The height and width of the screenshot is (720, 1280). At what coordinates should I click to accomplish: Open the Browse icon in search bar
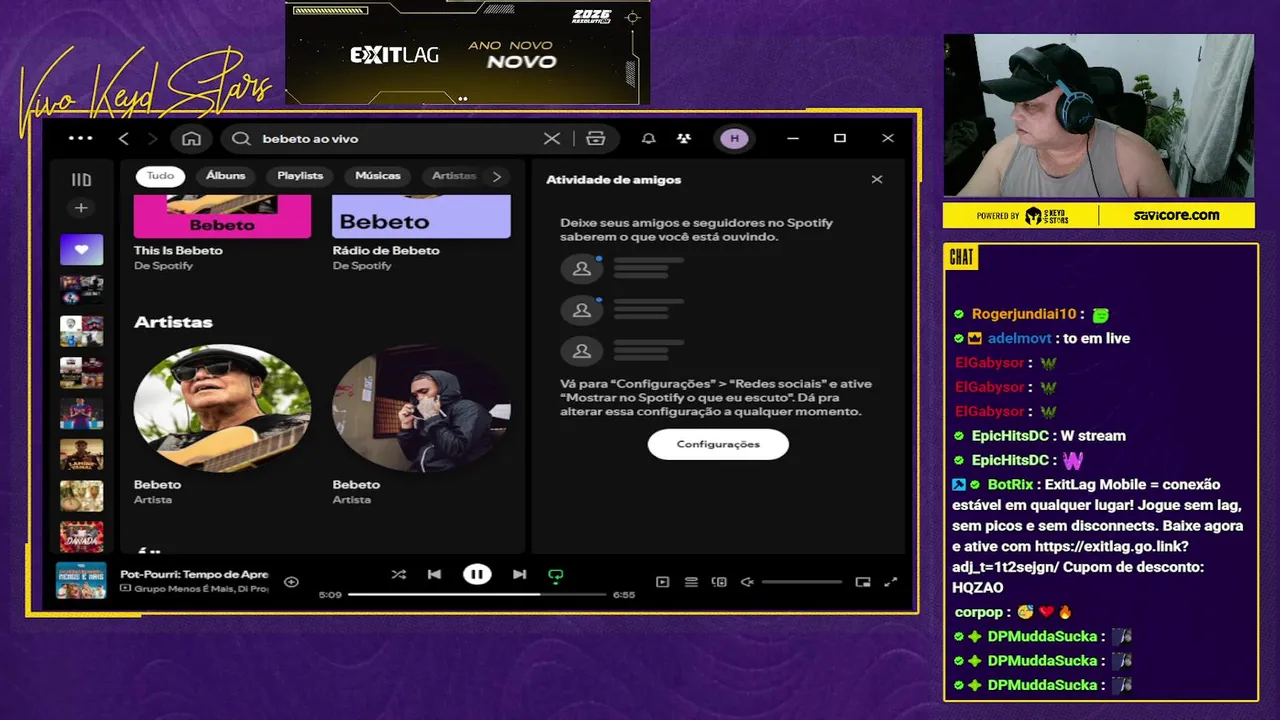click(596, 138)
